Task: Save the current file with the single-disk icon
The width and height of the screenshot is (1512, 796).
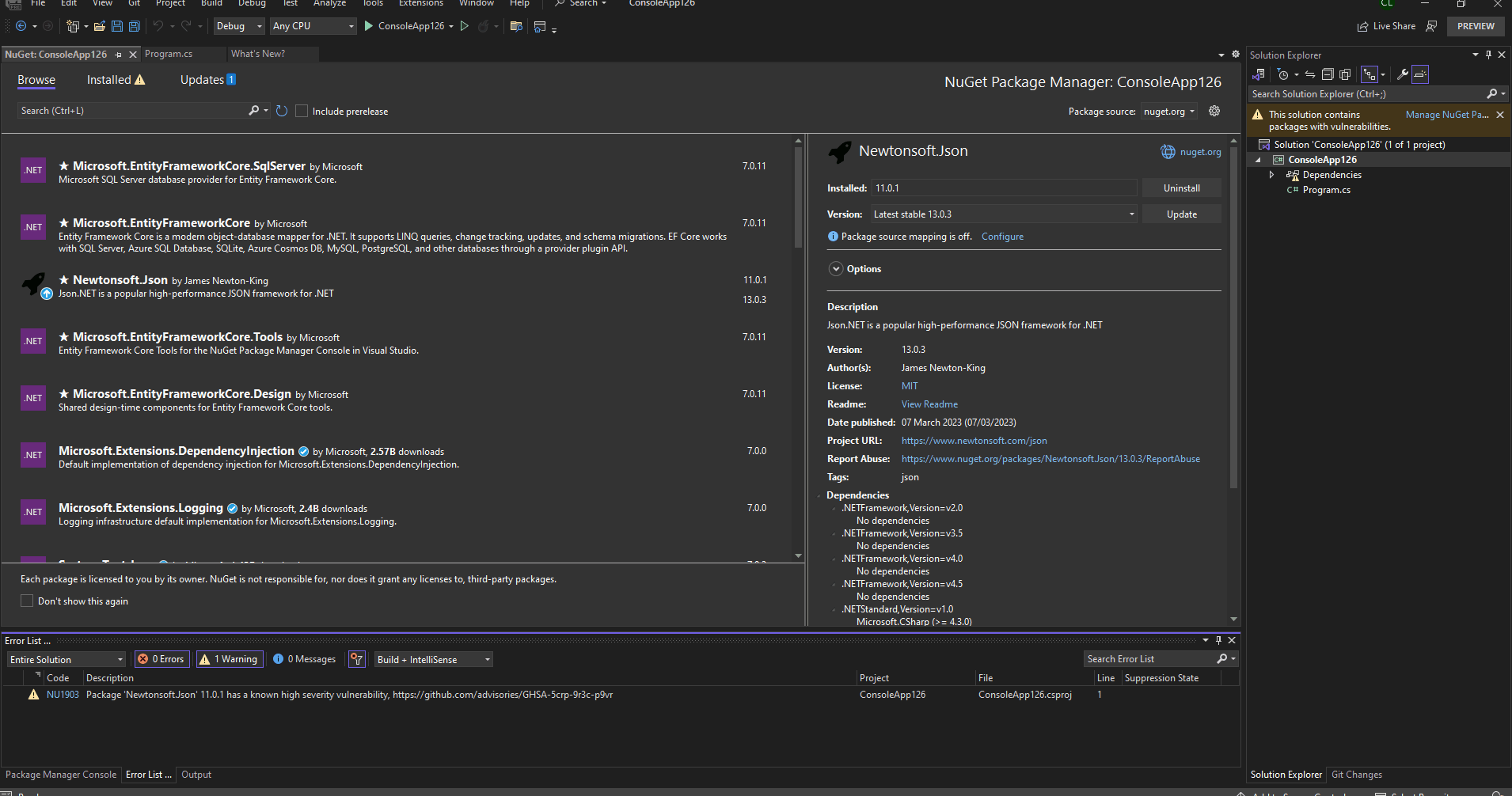Action: pyautogui.click(x=117, y=26)
